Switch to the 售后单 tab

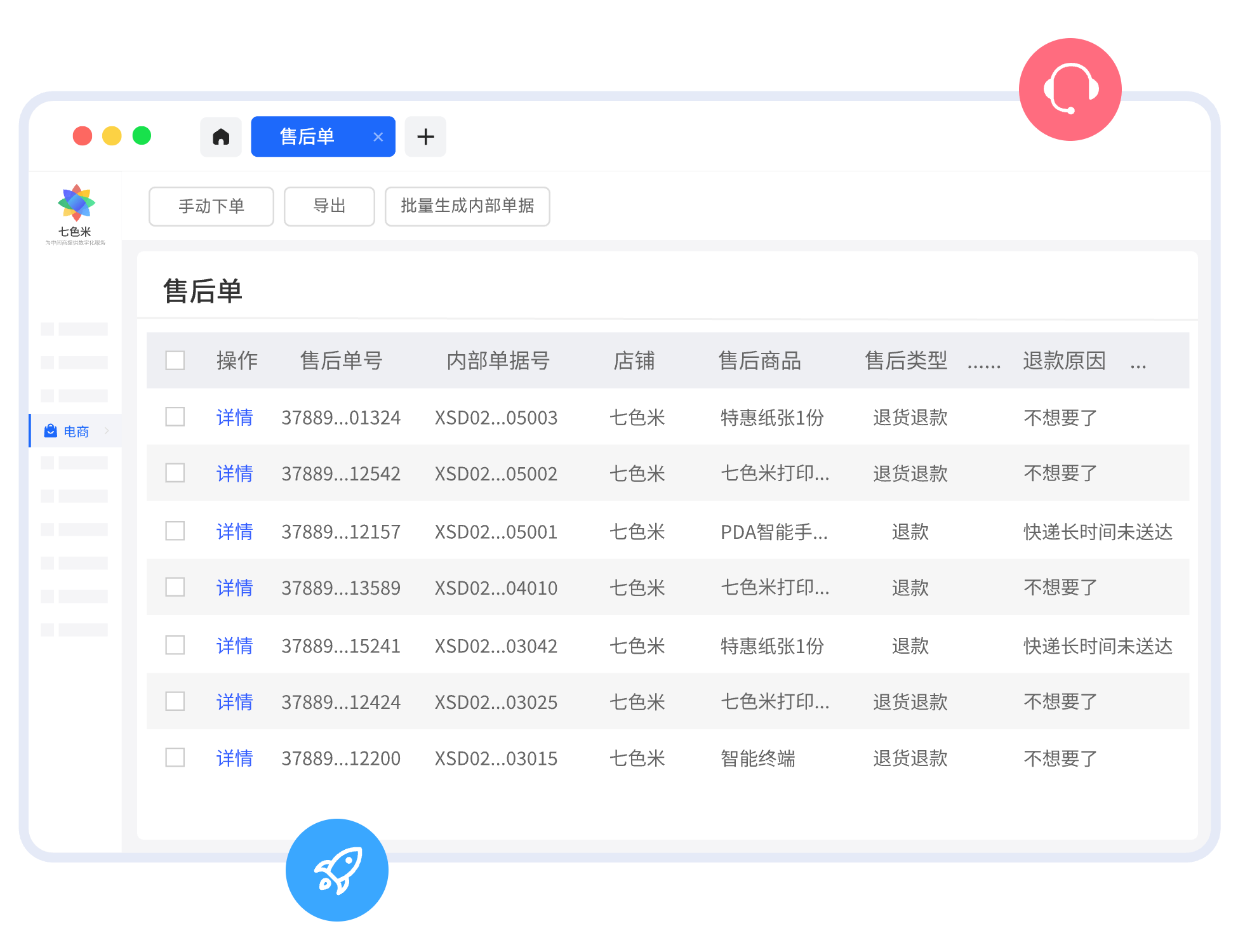tap(308, 136)
